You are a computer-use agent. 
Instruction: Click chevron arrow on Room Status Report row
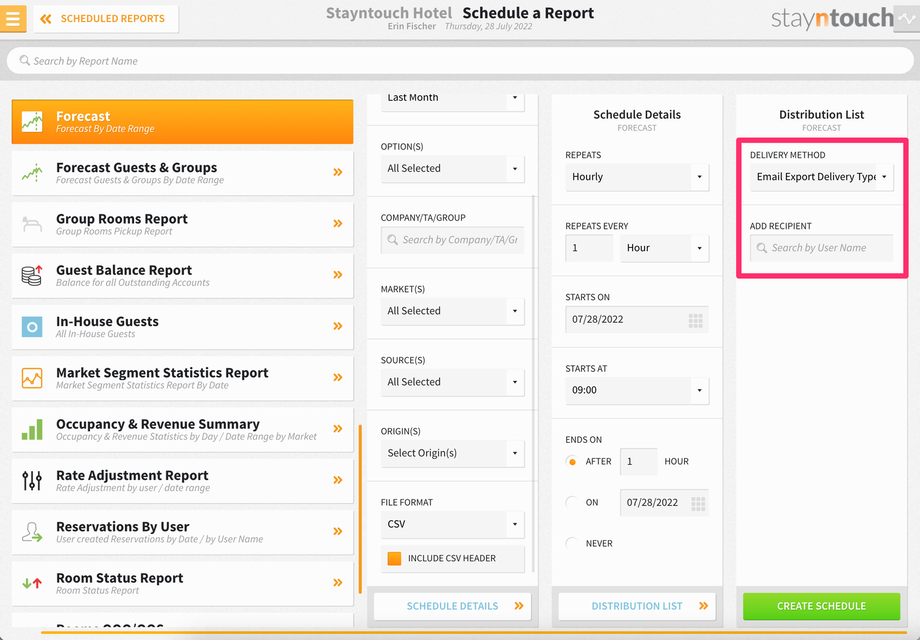click(x=338, y=583)
